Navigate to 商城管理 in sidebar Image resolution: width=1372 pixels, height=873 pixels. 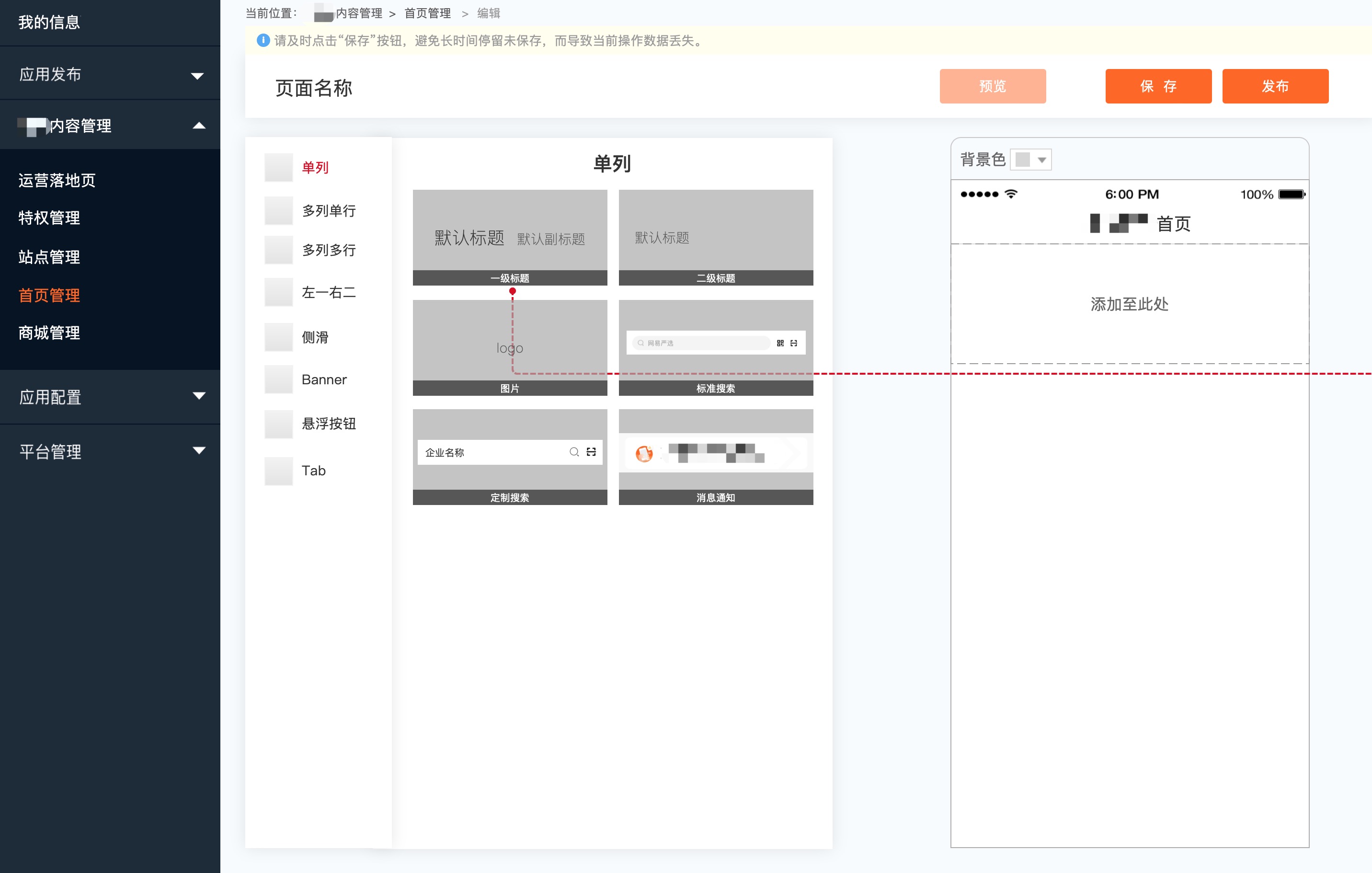[x=49, y=333]
